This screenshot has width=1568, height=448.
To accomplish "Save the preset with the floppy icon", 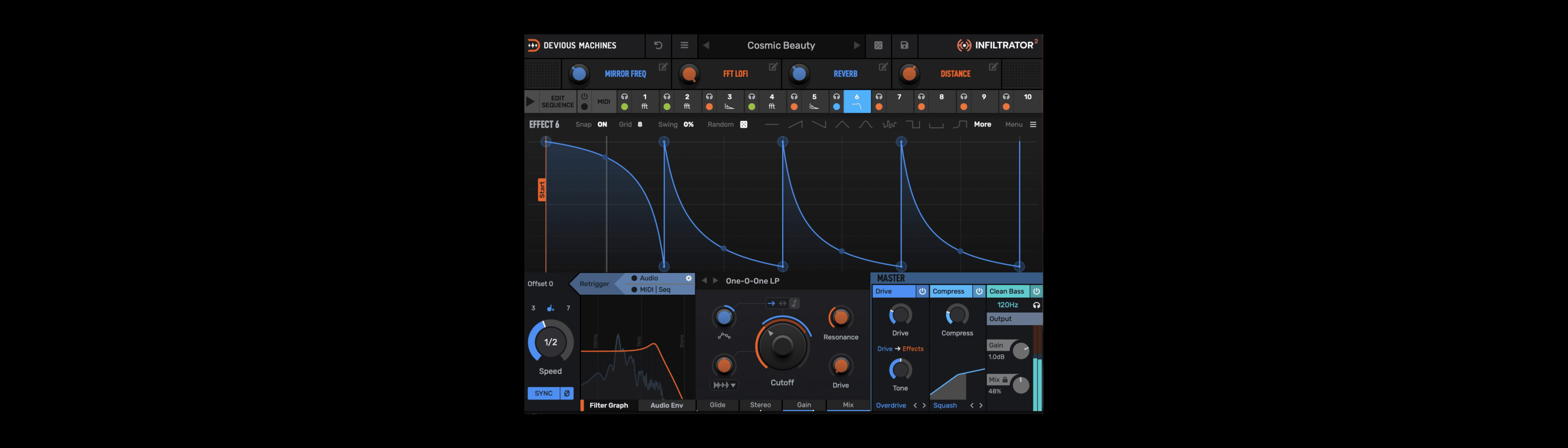I will [x=904, y=45].
